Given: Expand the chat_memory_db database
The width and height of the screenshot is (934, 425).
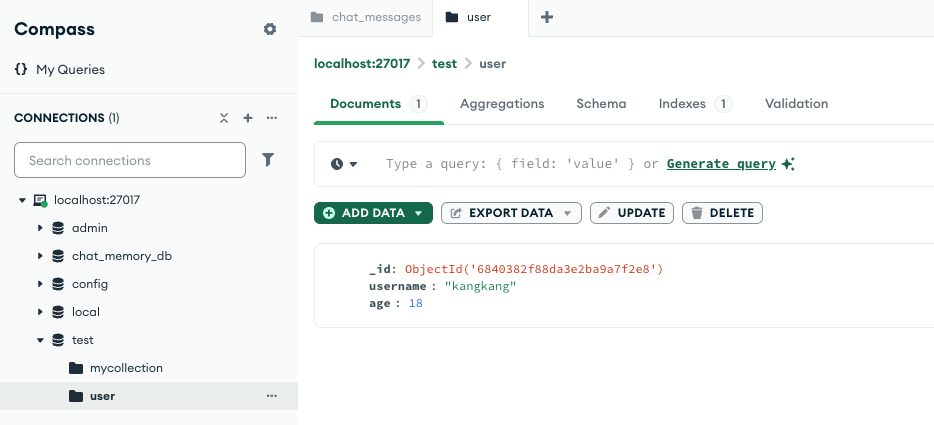Looking at the screenshot, I should 40,256.
